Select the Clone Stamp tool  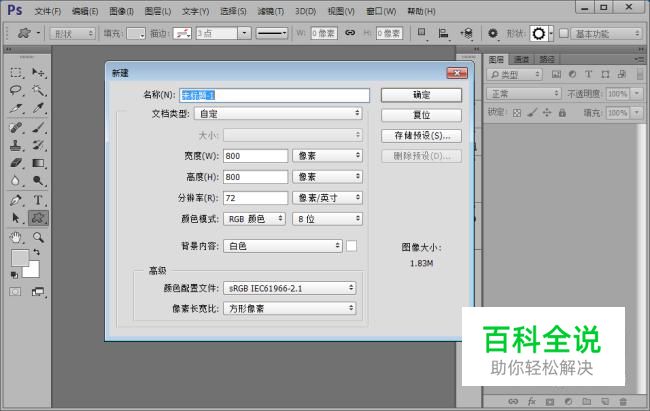[16, 145]
